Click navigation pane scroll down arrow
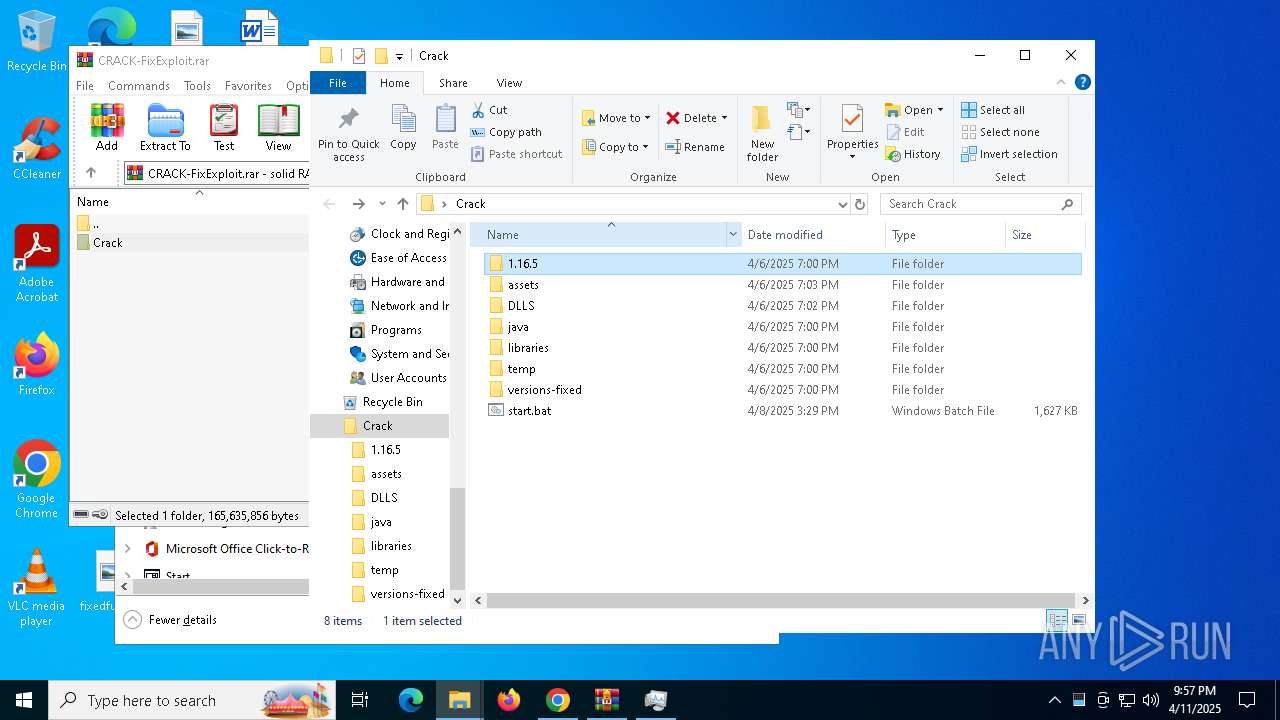1280x720 pixels. [x=458, y=600]
